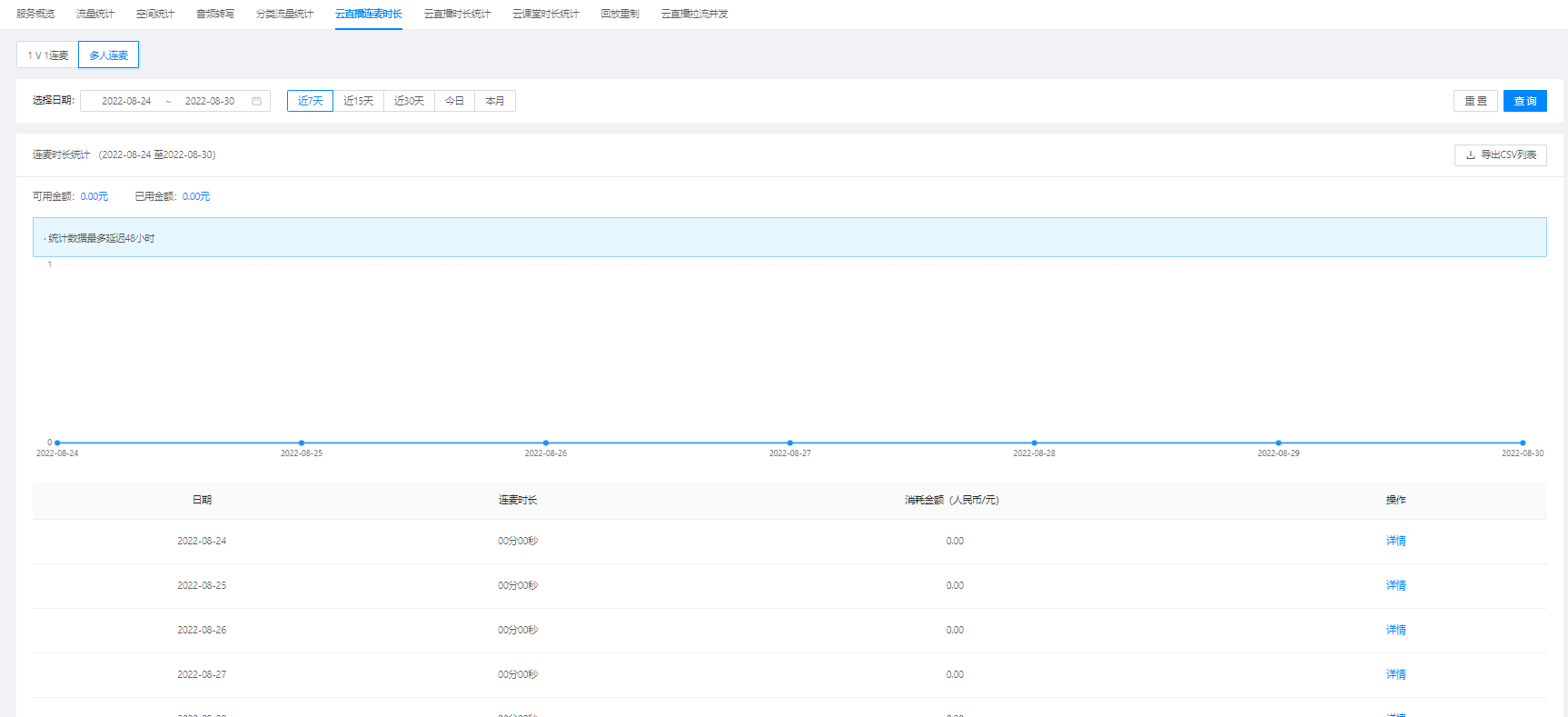The width and height of the screenshot is (1568, 717).
Task: Choose the 今日 range option
Action: click(454, 101)
